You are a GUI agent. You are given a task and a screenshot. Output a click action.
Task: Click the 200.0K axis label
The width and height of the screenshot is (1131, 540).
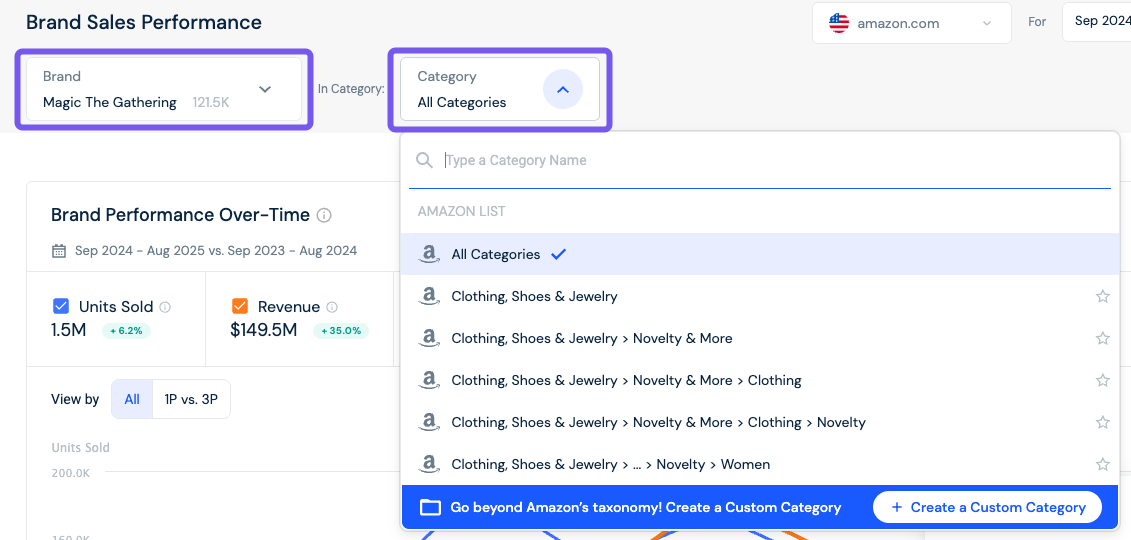(71, 473)
